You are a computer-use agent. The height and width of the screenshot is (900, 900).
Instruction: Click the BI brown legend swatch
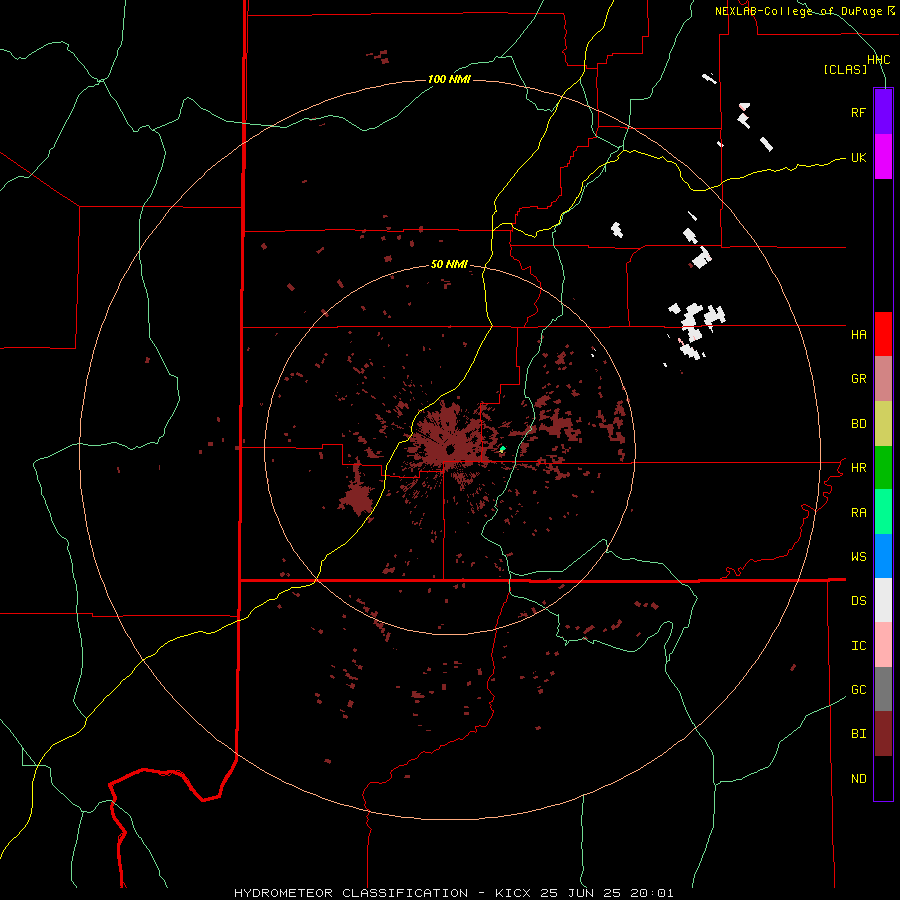883,734
